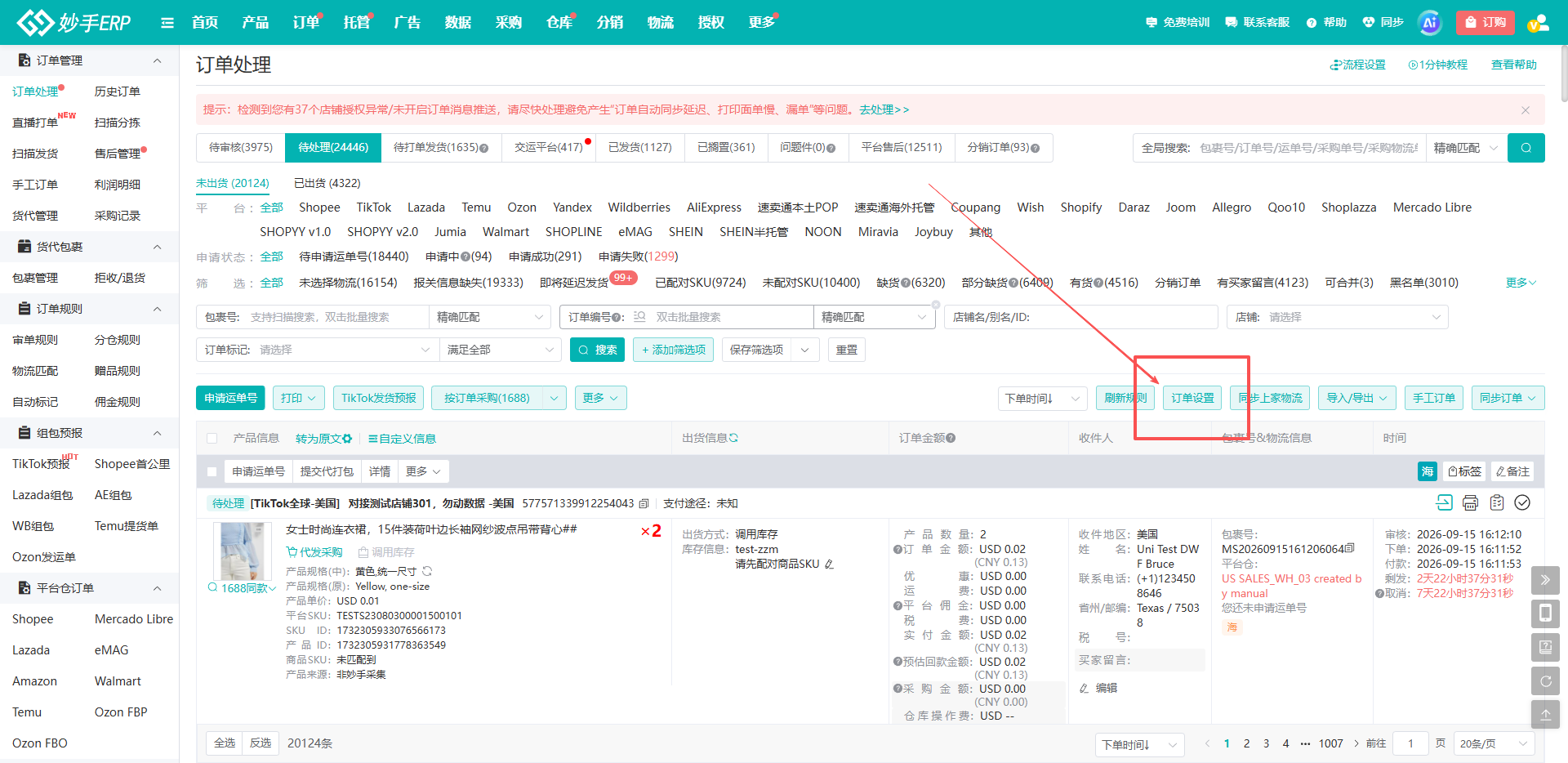Click the dress product thumbnail image

click(242, 551)
